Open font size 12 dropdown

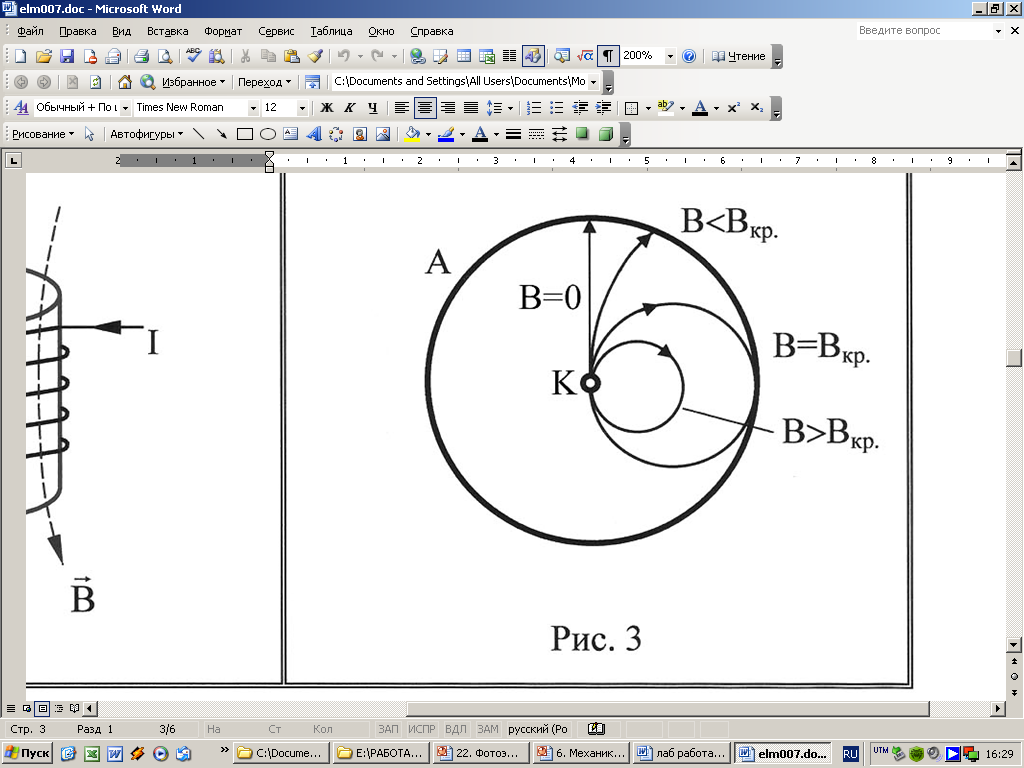coord(302,108)
